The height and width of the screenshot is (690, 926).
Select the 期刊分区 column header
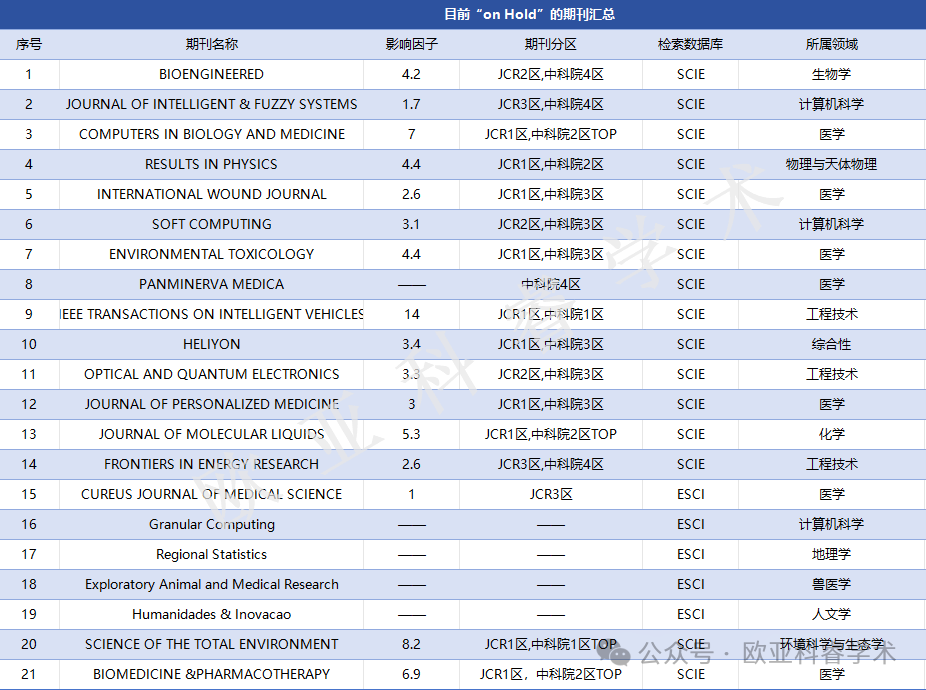[x=550, y=44]
